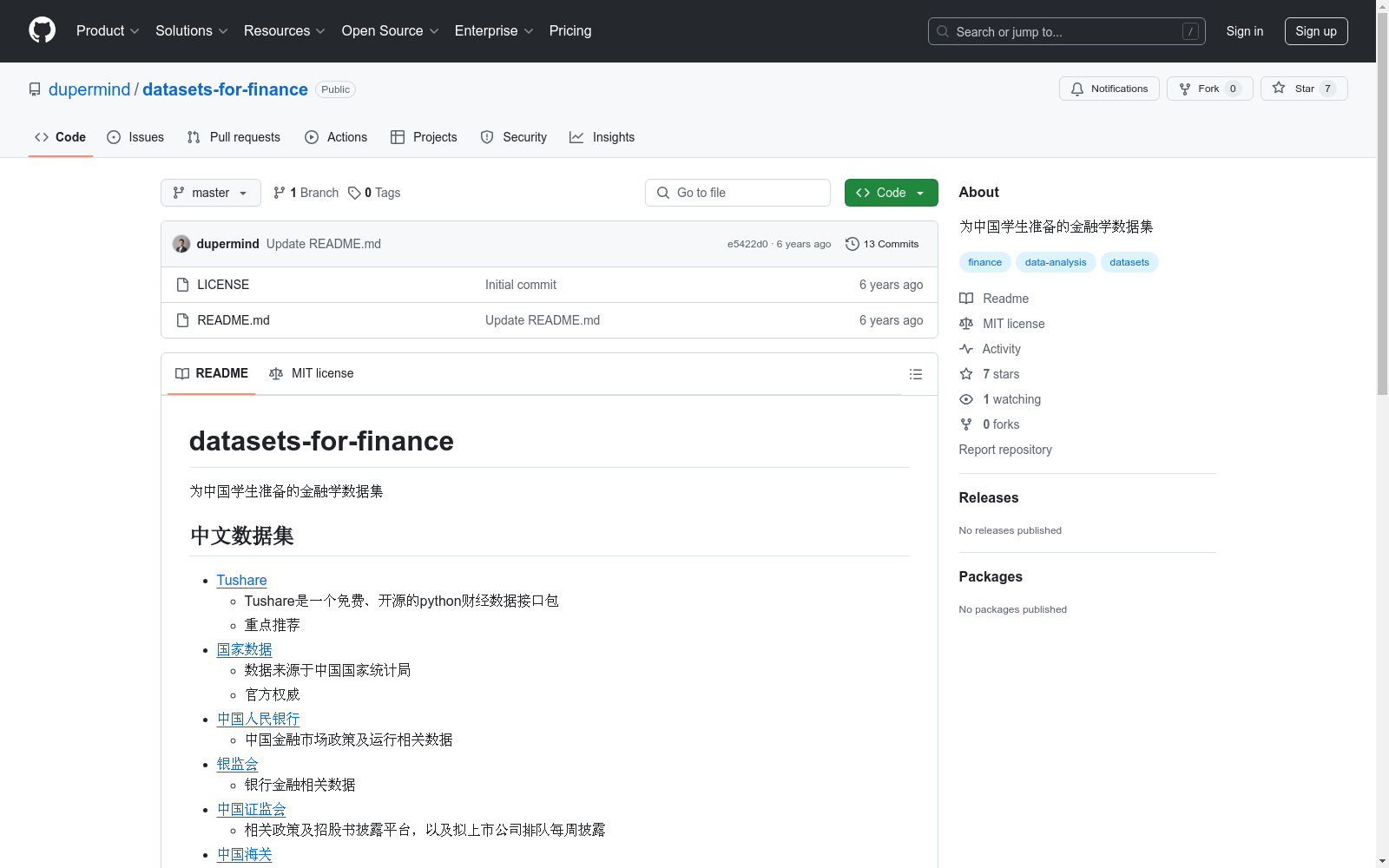The image size is (1389, 868).
Task: Switch to the MIT license tab
Action: [312, 373]
